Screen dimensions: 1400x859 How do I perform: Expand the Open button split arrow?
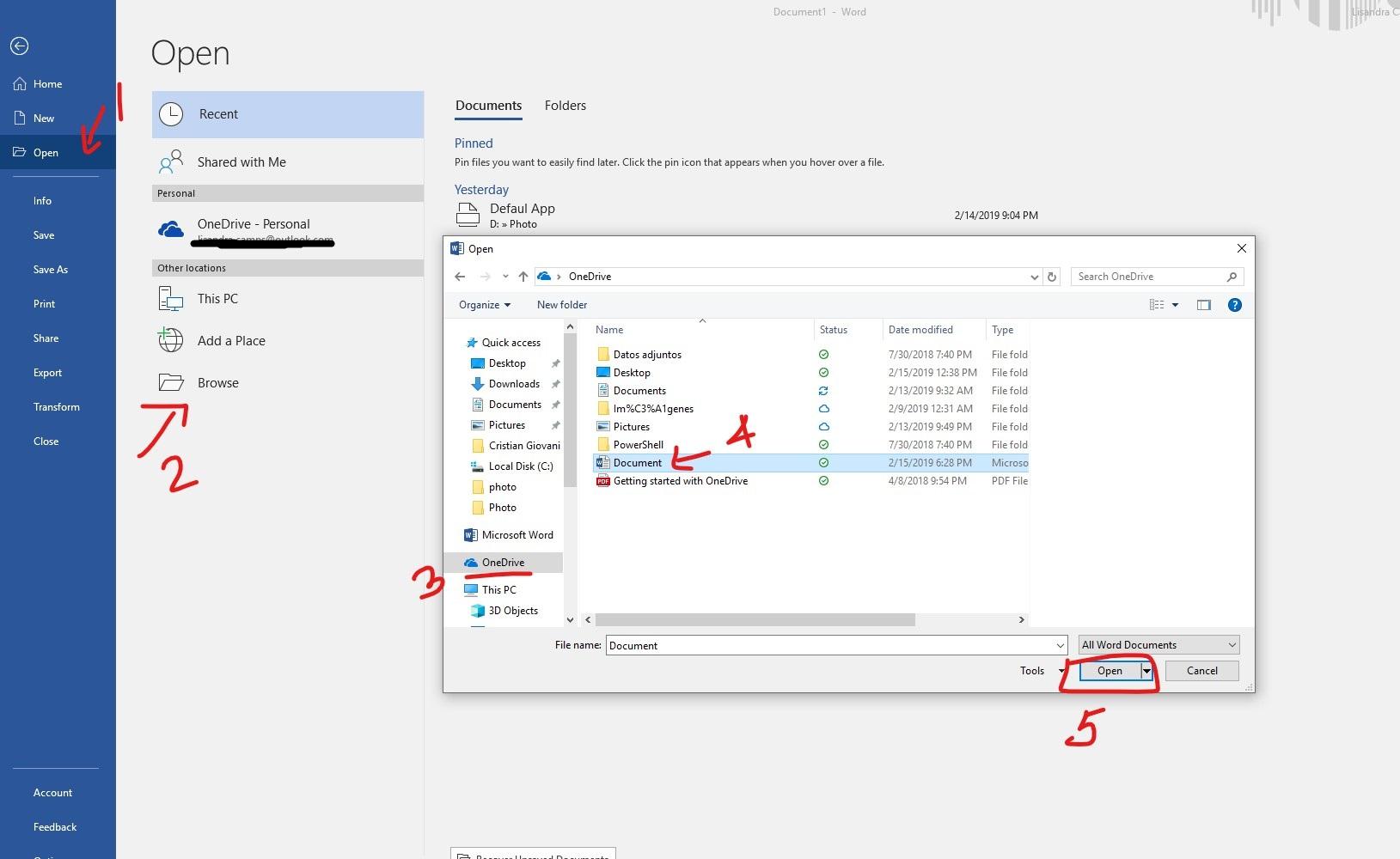tap(1146, 671)
